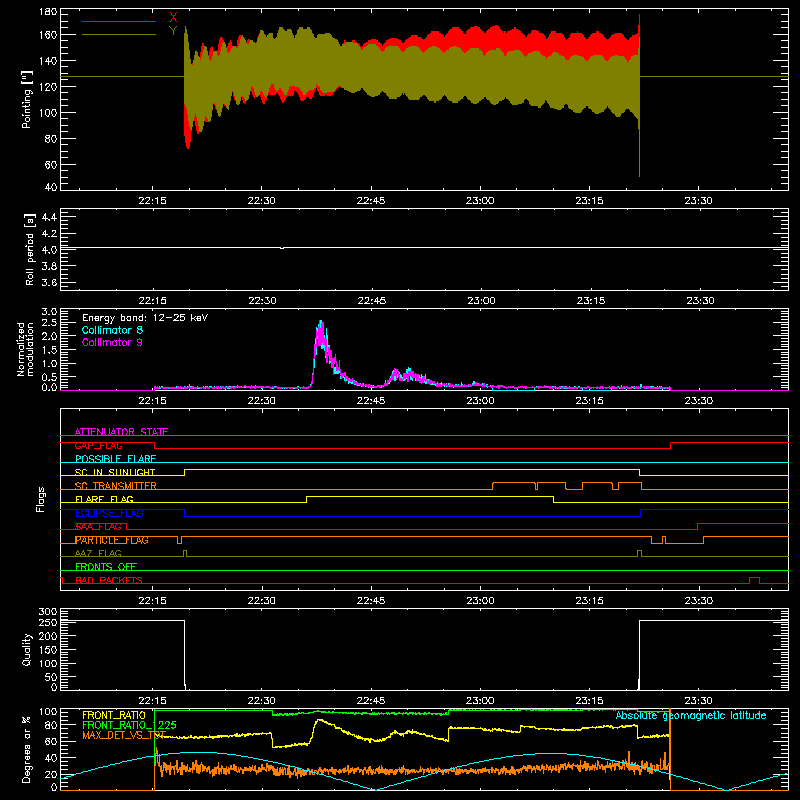Image resolution: width=800 pixels, height=800 pixels.
Task: Select the PARTICLE_FLAG label
Action: 112,540
